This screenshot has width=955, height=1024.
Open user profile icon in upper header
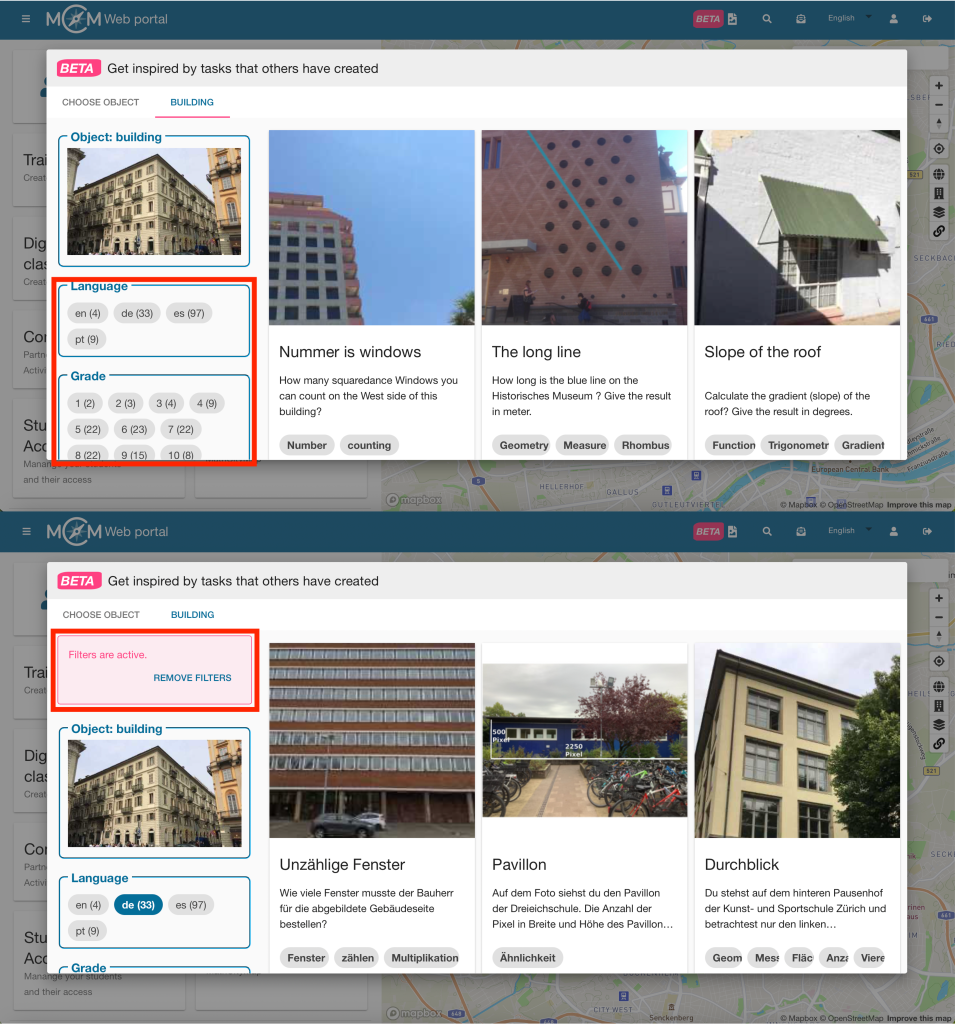click(894, 19)
